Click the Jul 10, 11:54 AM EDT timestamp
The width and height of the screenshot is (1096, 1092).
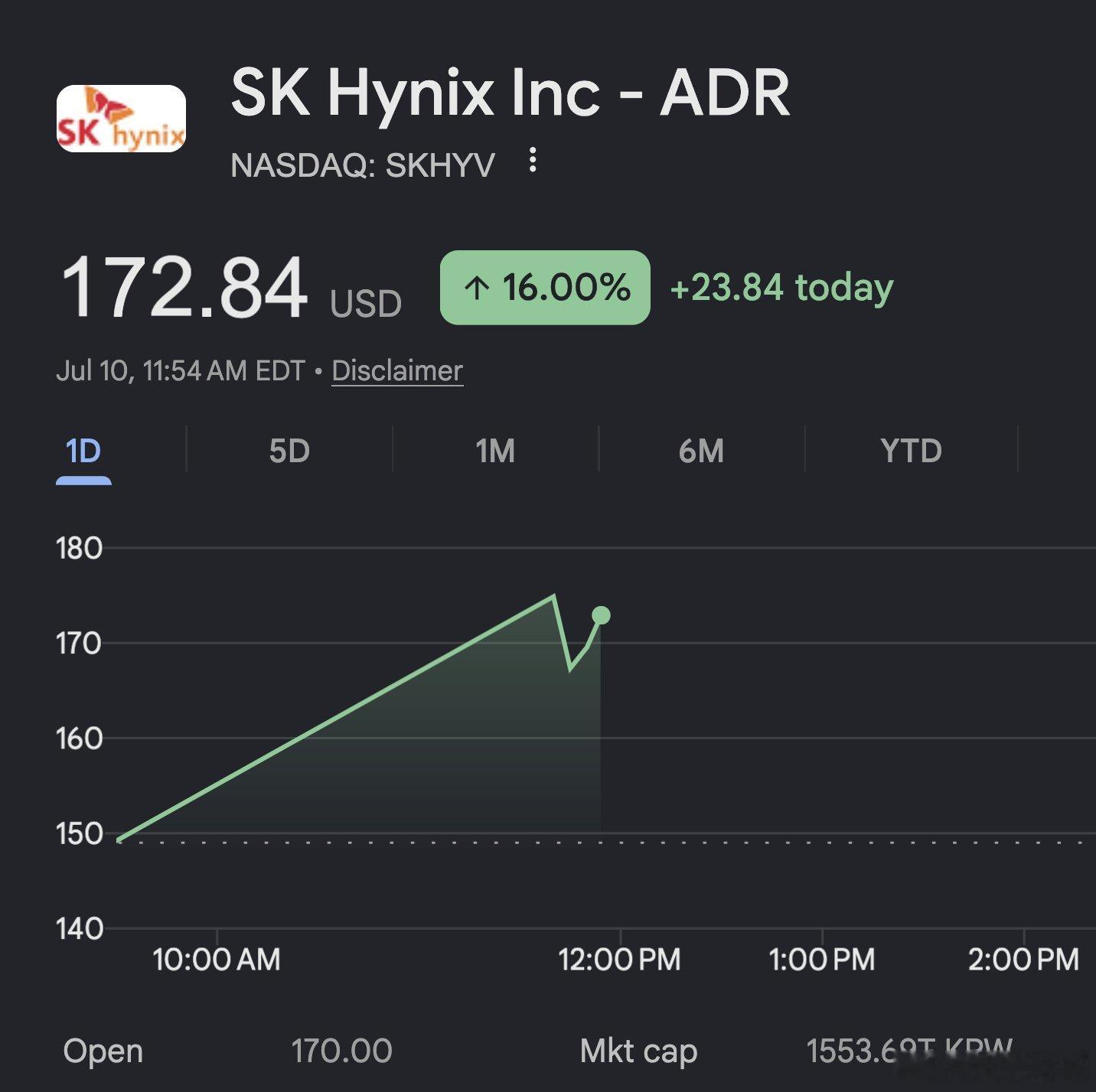click(x=181, y=370)
